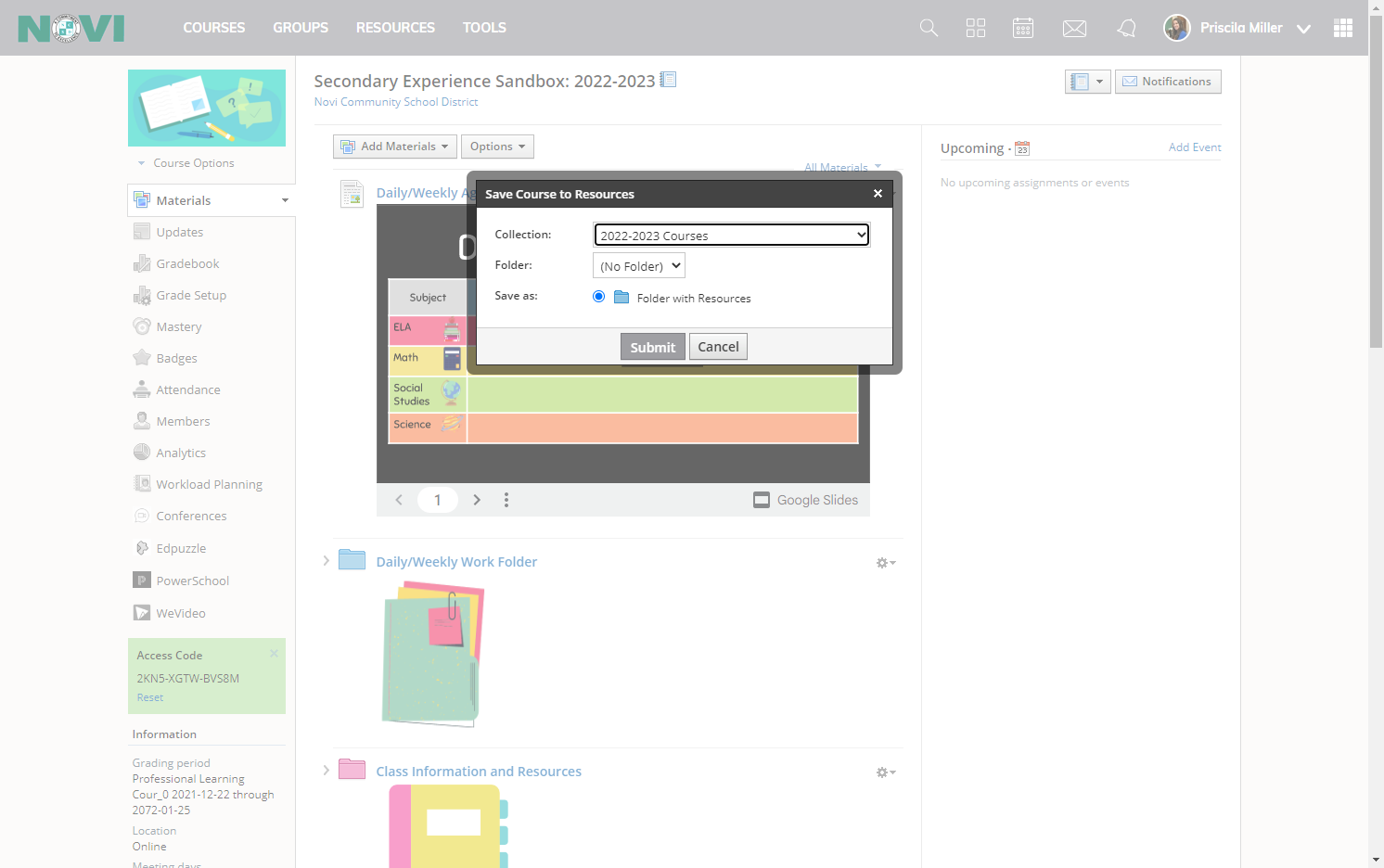Click the course banner thumbnail
This screenshot has height=868, width=1384.
tap(207, 108)
